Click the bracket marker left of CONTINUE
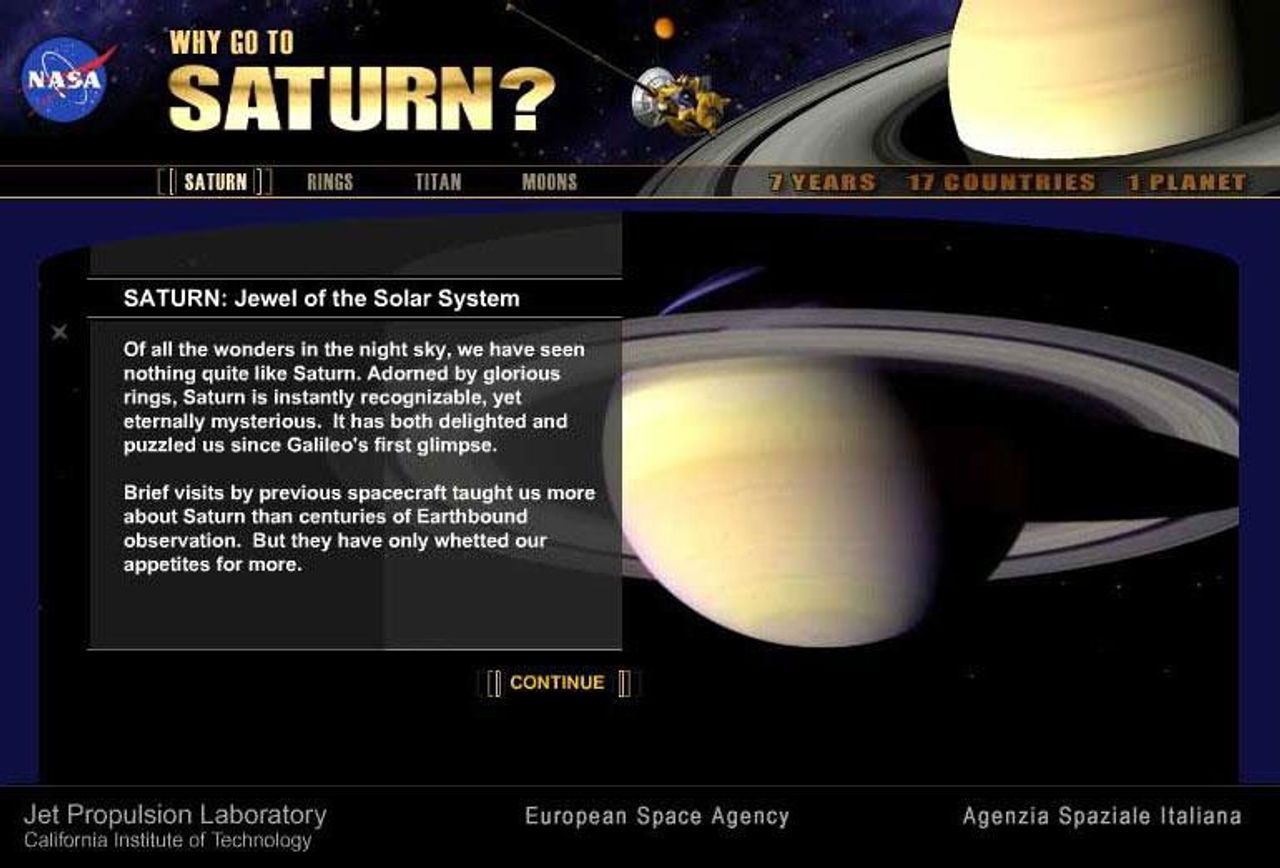 491,682
